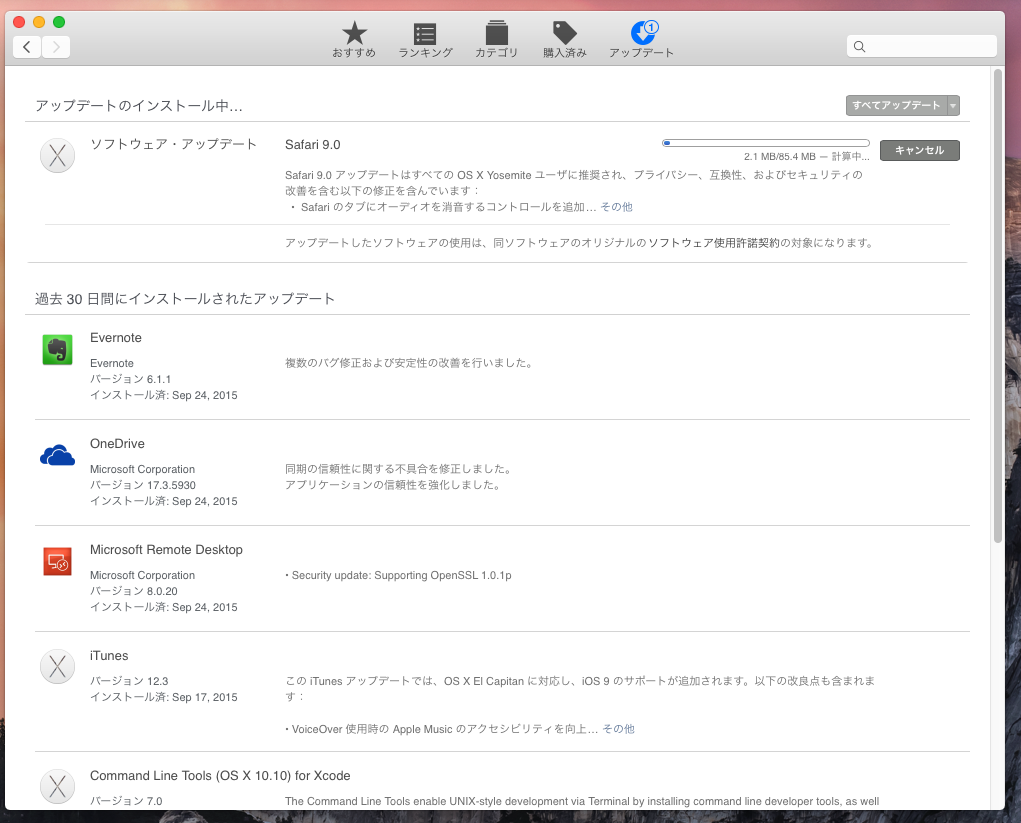Click the App Store search field

click(921, 46)
